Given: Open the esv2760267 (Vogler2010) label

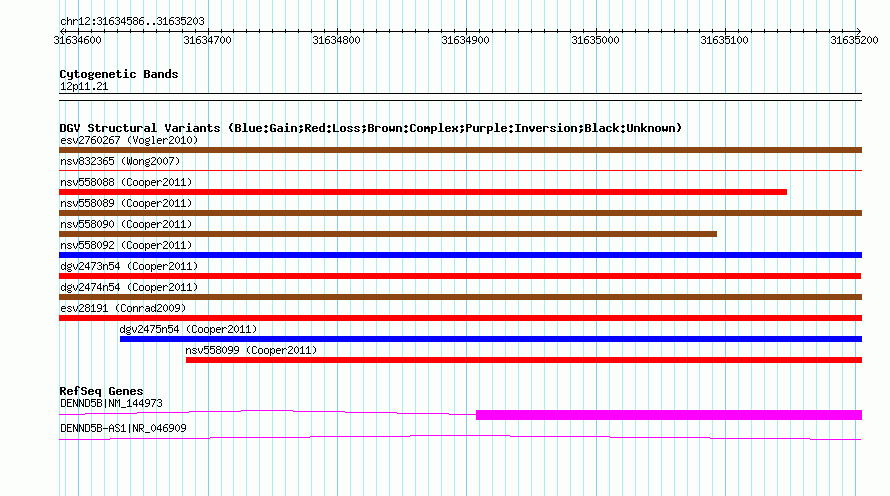Looking at the screenshot, I should click(x=129, y=140).
